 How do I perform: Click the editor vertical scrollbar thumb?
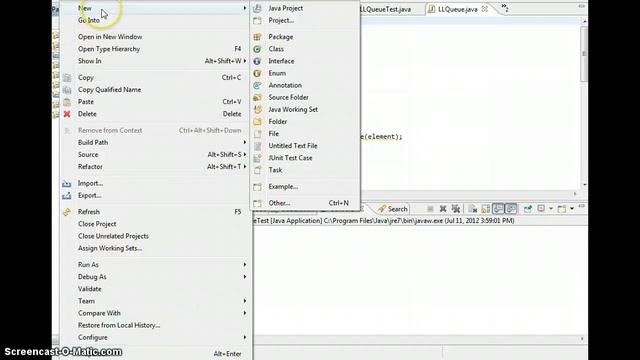point(584,53)
